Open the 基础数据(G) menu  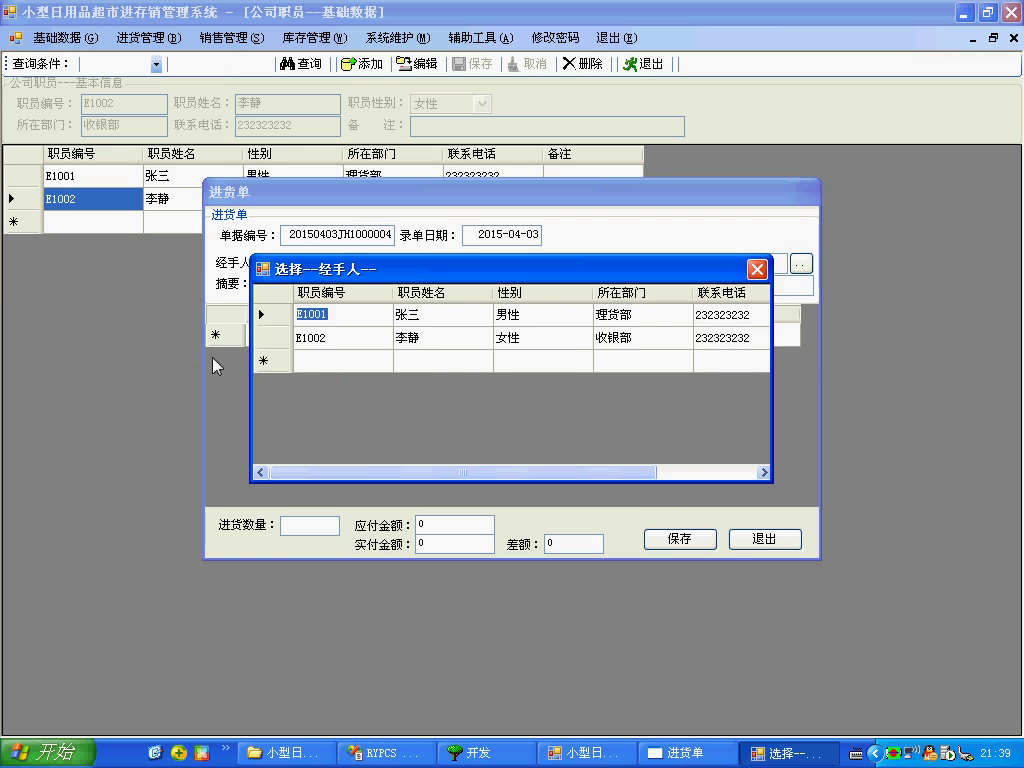point(65,38)
